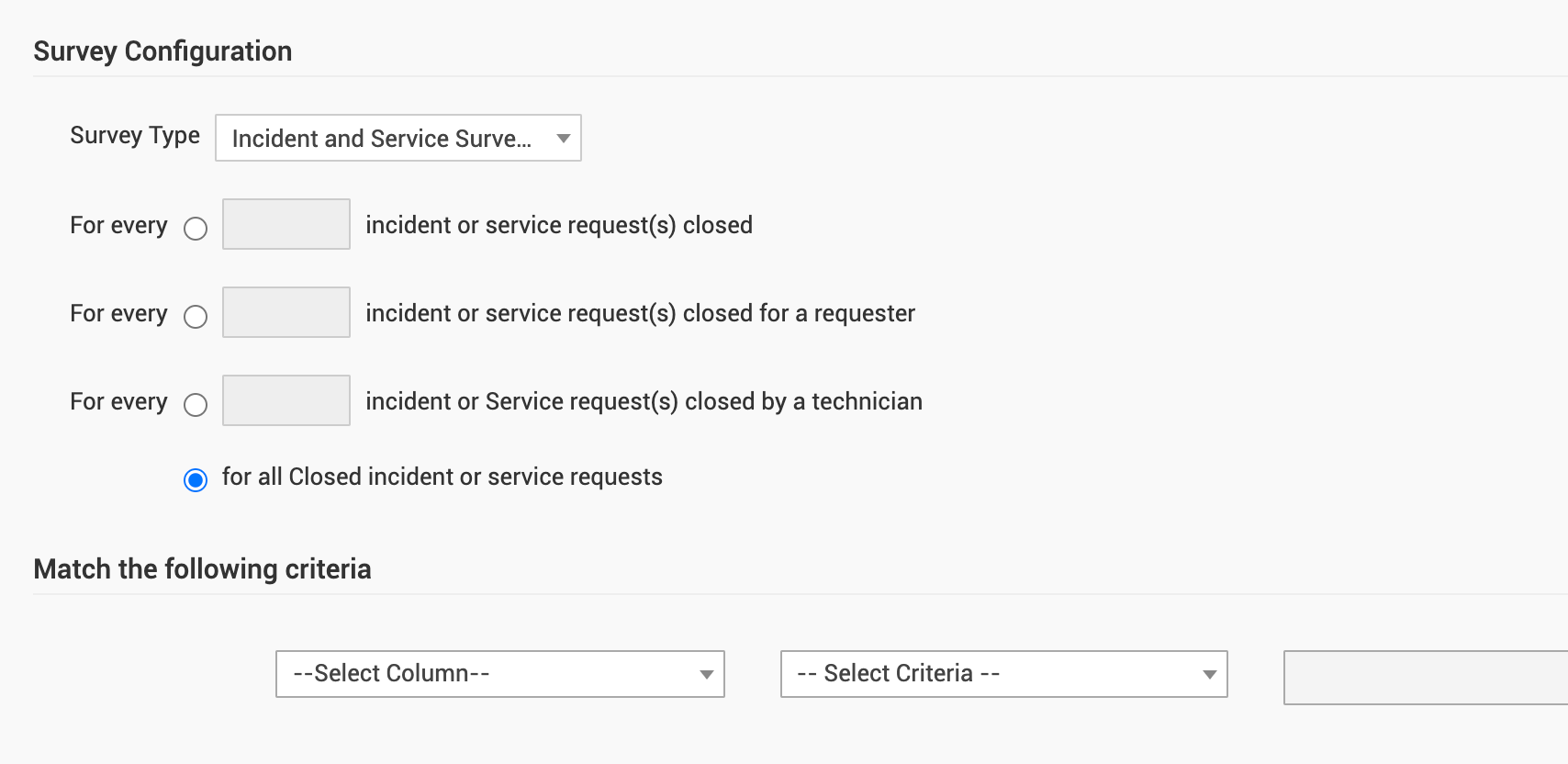Viewport: 1568px width, 764px height.
Task: Click the Survey Configuration heading
Action: pyautogui.click(x=162, y=51)
